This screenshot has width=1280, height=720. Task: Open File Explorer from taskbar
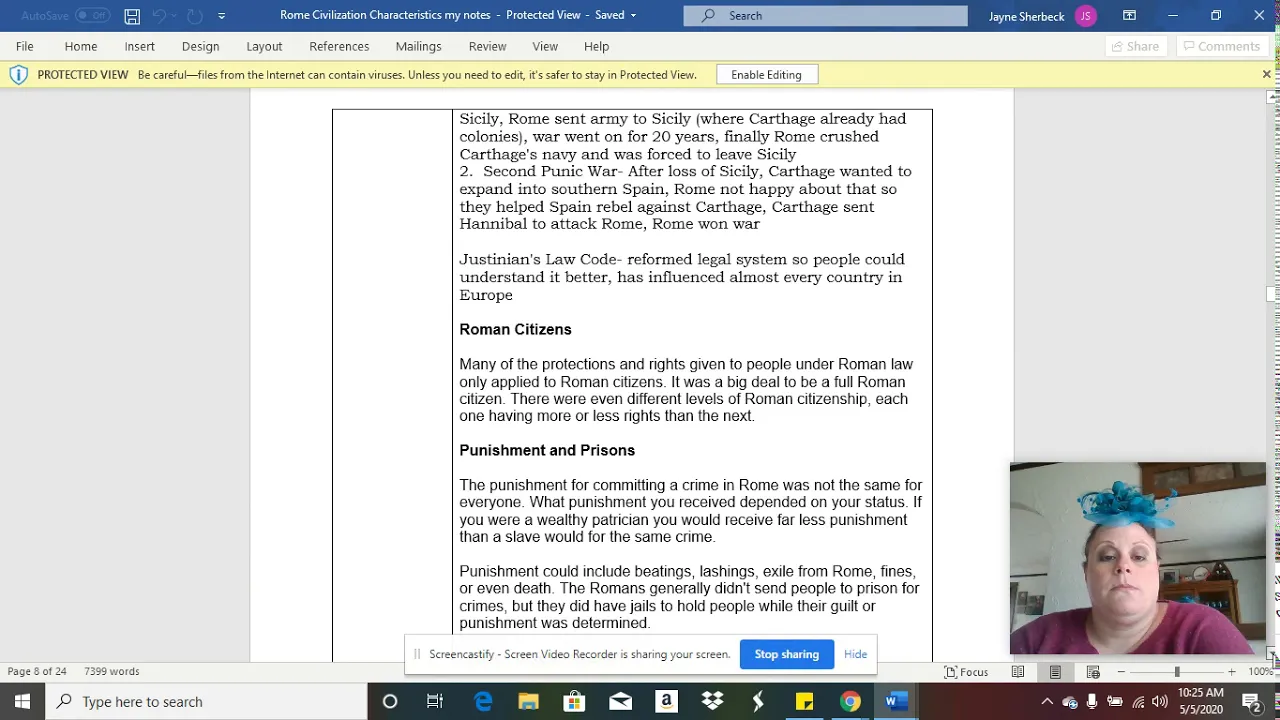pyautogui.click(x=528, y=702)
